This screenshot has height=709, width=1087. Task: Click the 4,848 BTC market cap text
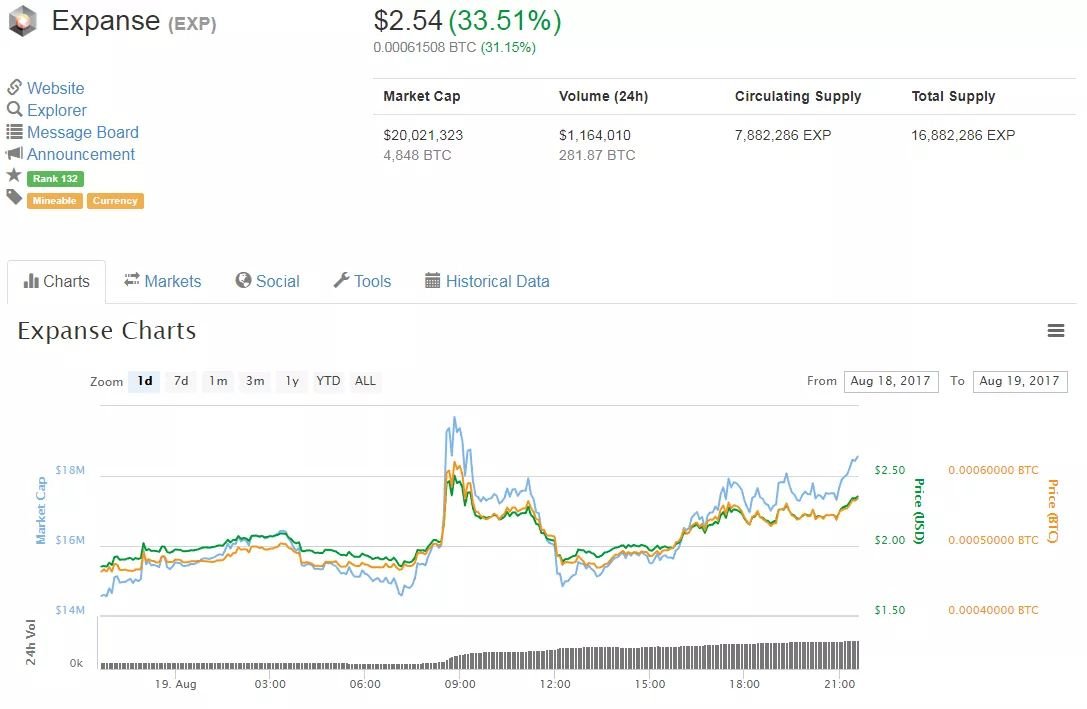417,155
